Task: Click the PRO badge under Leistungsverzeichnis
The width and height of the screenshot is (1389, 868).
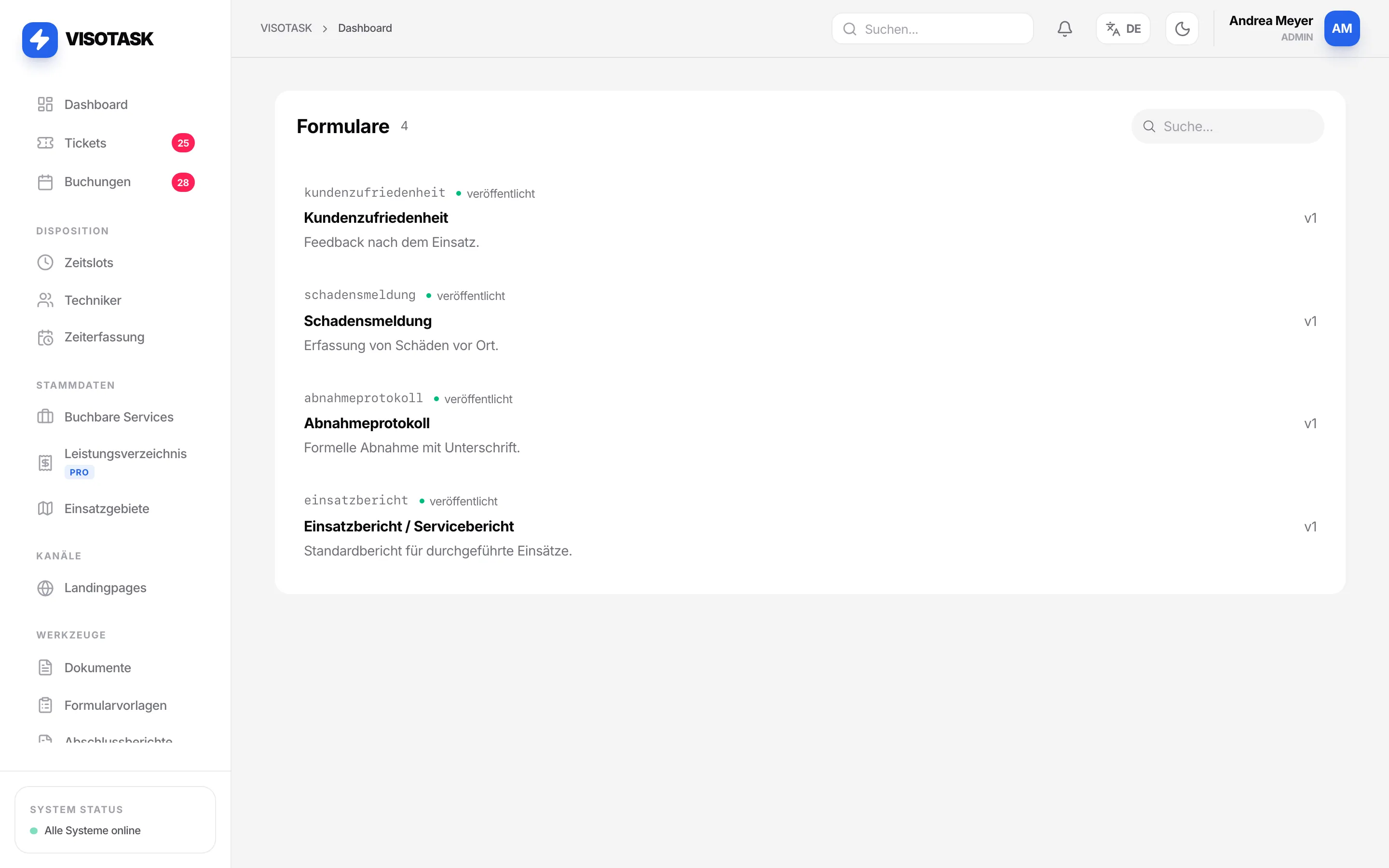Action: tap(79, 472)
